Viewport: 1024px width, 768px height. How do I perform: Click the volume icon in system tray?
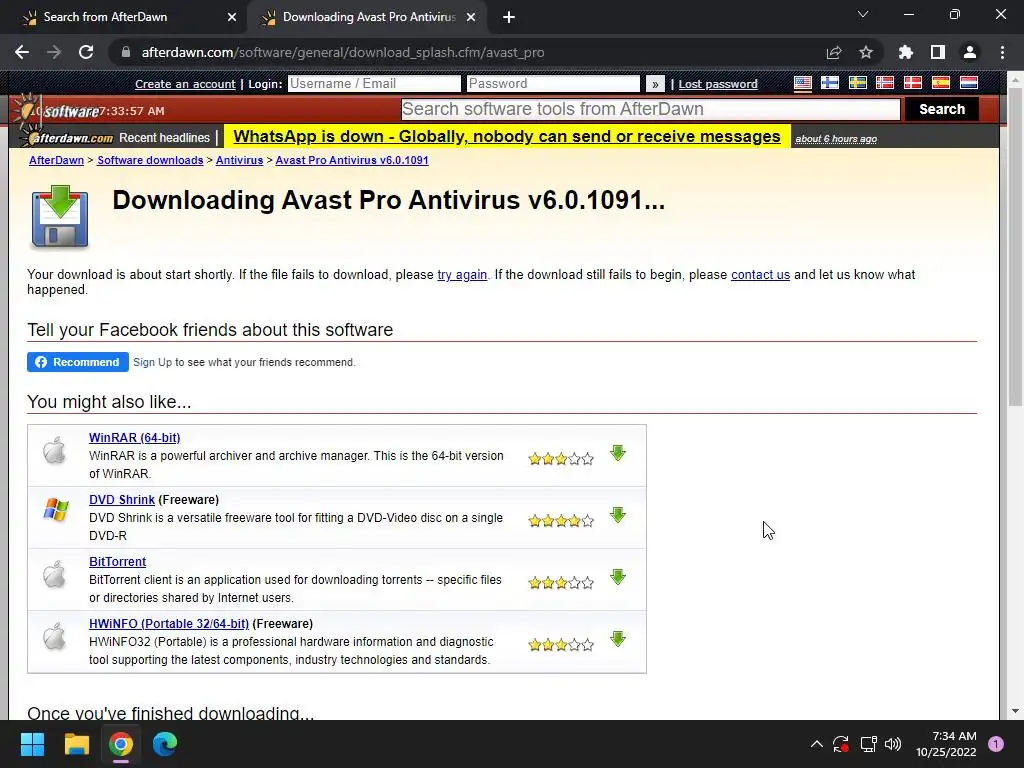[893, 744]
